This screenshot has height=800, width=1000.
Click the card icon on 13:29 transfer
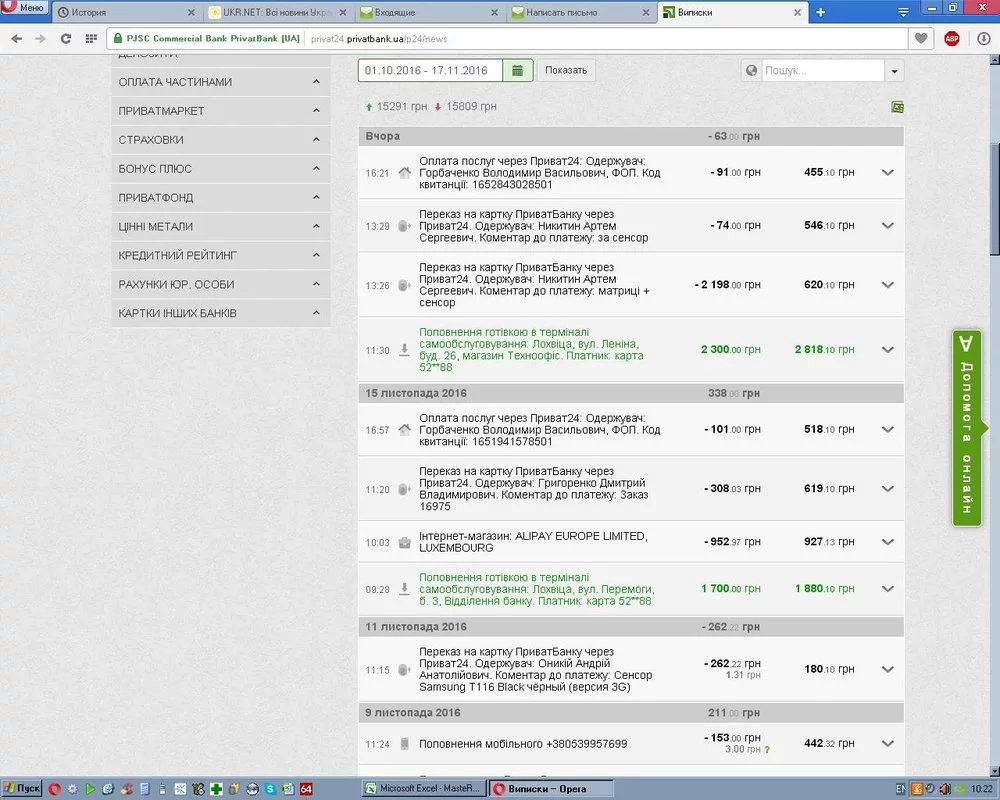(x=404, y=226)
